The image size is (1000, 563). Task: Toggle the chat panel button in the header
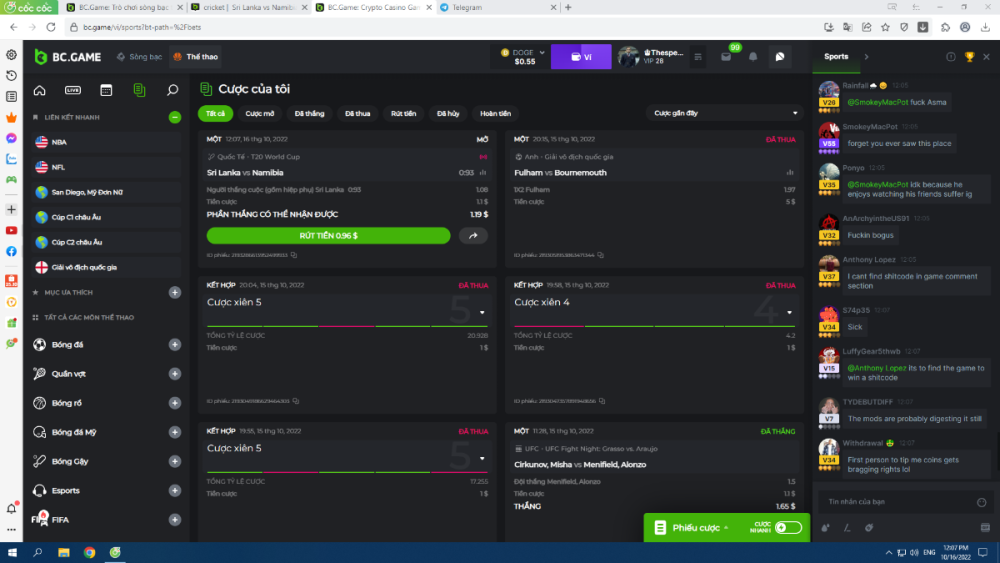[779, 57]
